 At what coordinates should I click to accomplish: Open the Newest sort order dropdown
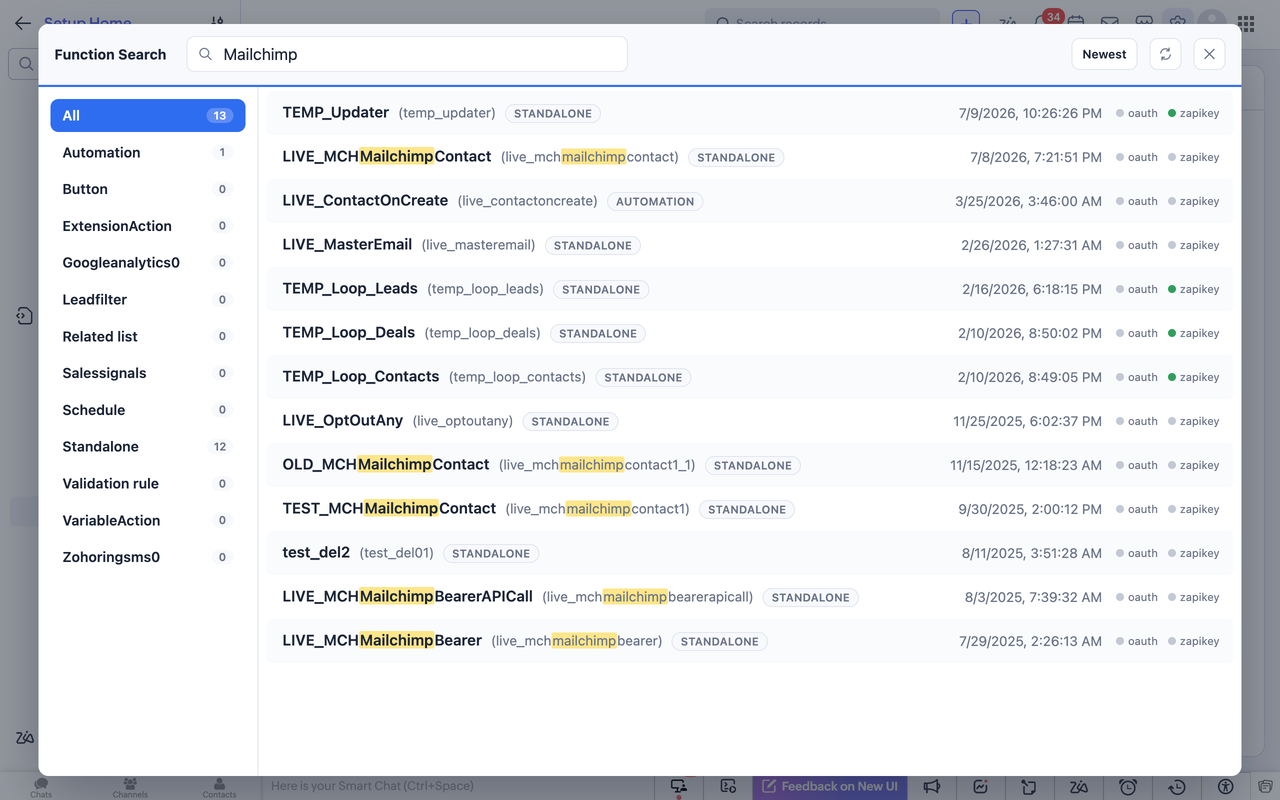1104,54
